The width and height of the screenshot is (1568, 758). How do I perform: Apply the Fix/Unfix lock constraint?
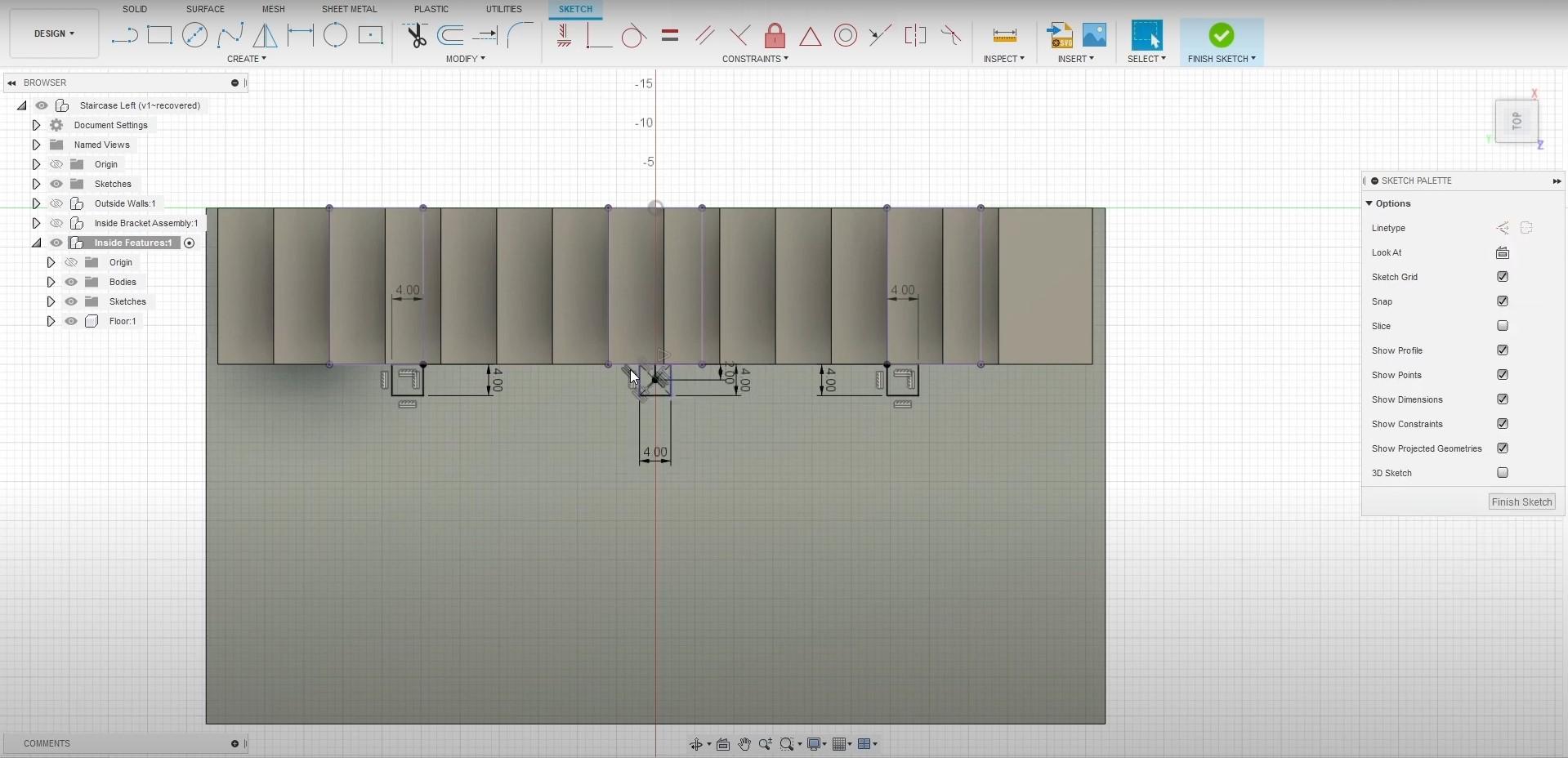pos(775,35)
